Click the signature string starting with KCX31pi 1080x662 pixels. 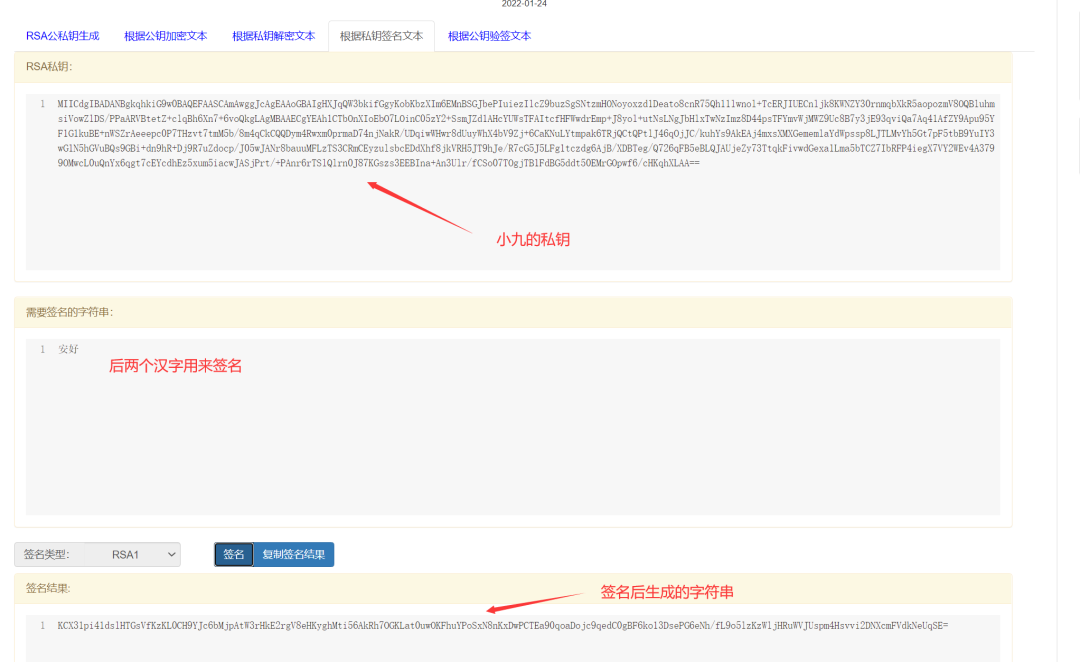[x=503, y=625]
